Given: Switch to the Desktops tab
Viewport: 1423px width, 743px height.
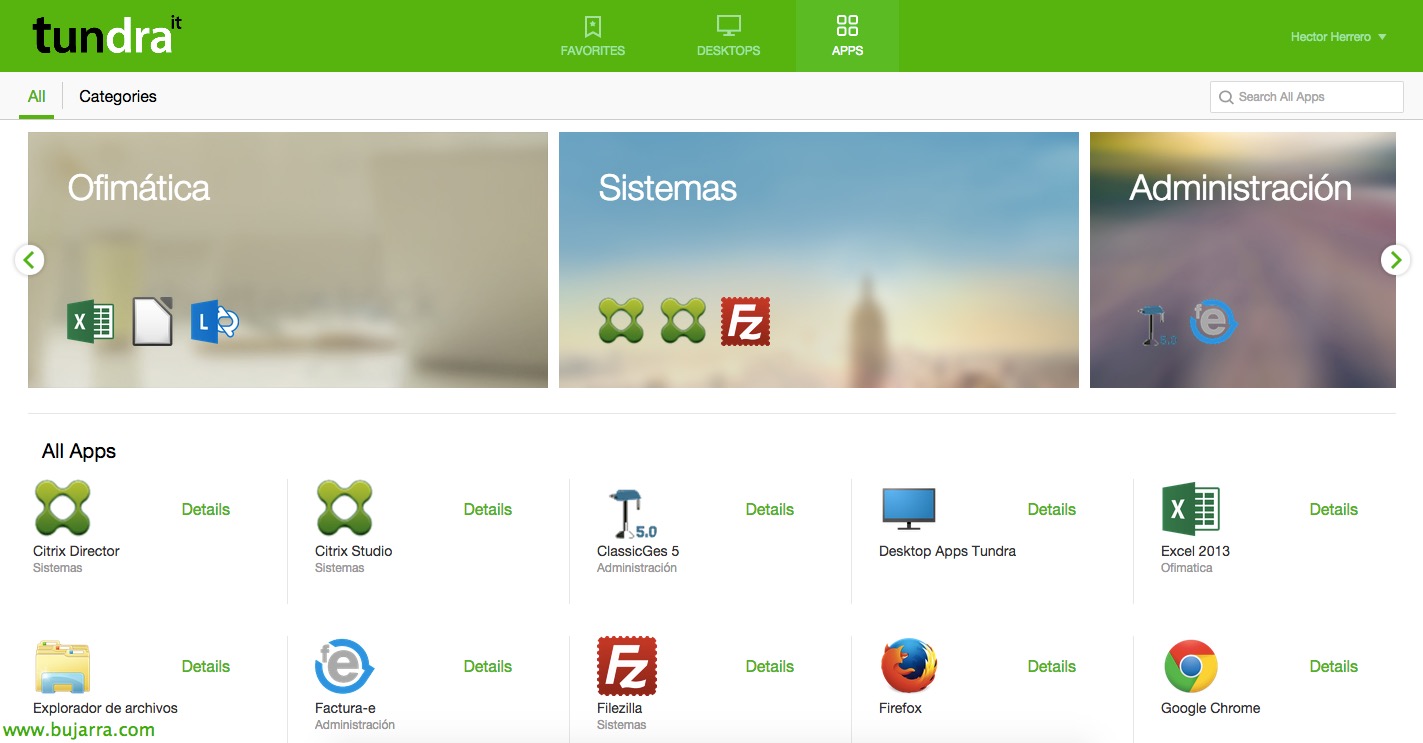Looking at the screenshot, I should tap(728, 36).
